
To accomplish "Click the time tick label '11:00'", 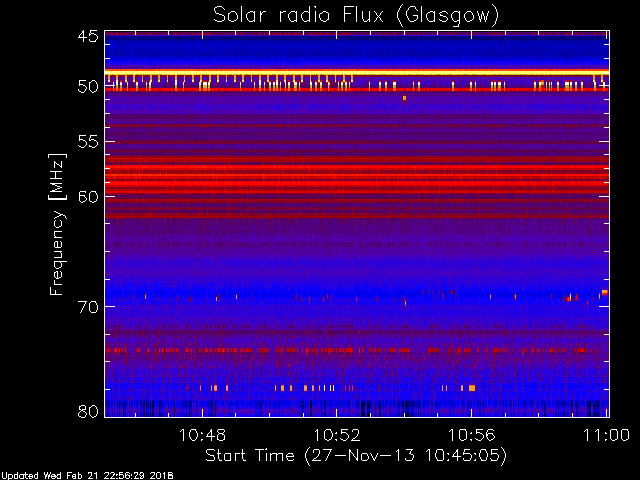I will coord(606,435).
